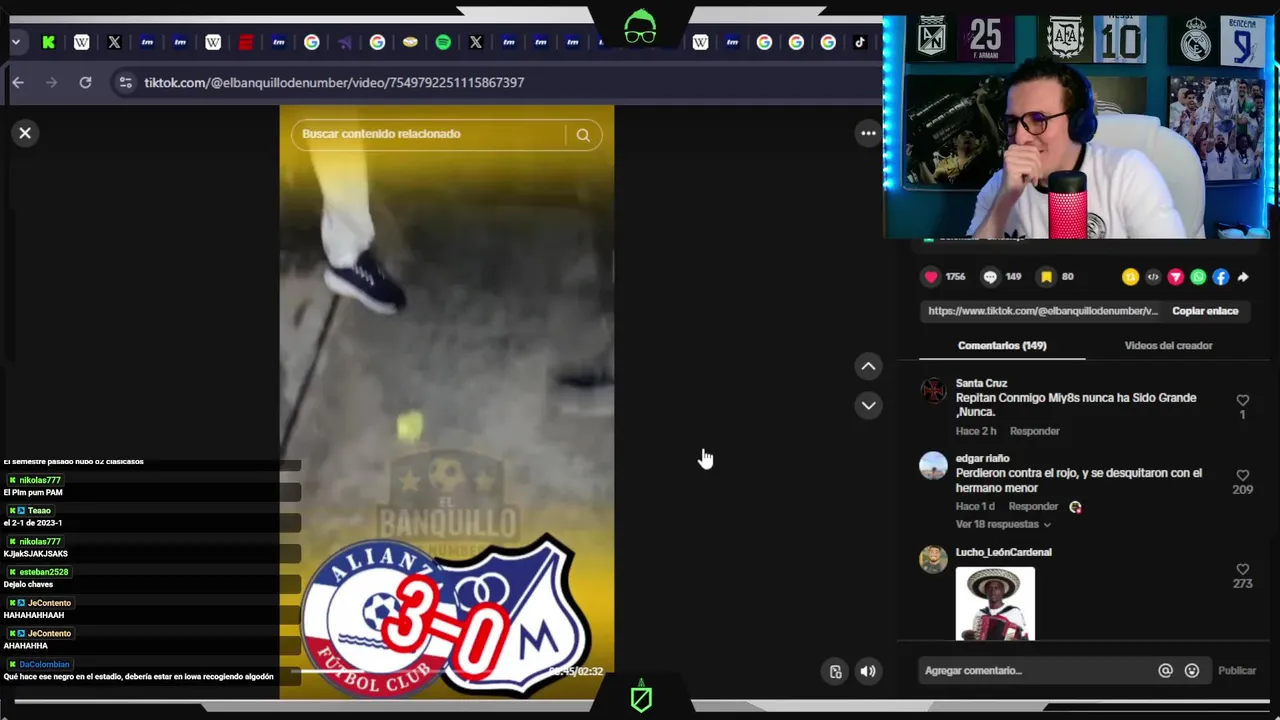Click the search magnifier icon
Screen dimensions: 1280x720
tap(583, 135)
